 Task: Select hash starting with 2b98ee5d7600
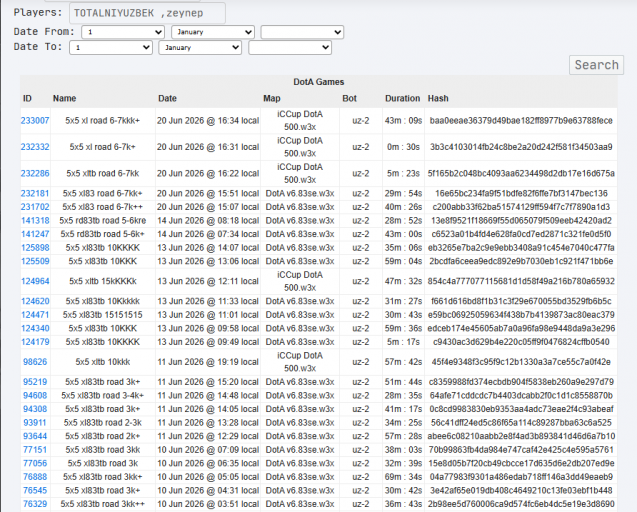tap(521, 504)
